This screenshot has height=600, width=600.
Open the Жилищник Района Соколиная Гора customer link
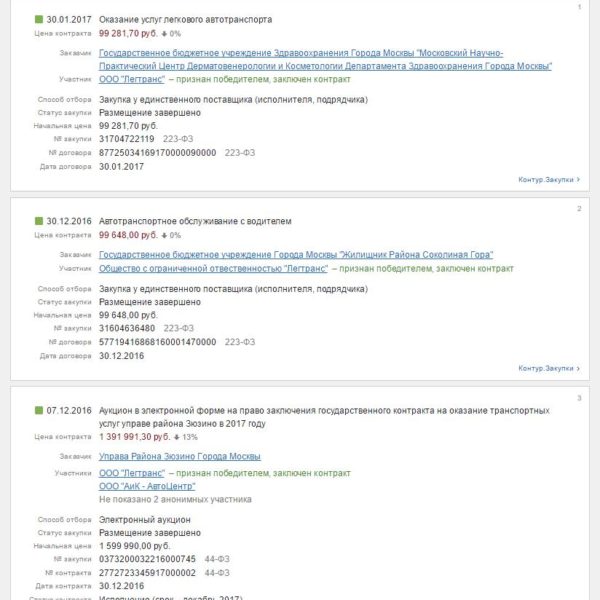pyautogui.click(x=296, y=254)
